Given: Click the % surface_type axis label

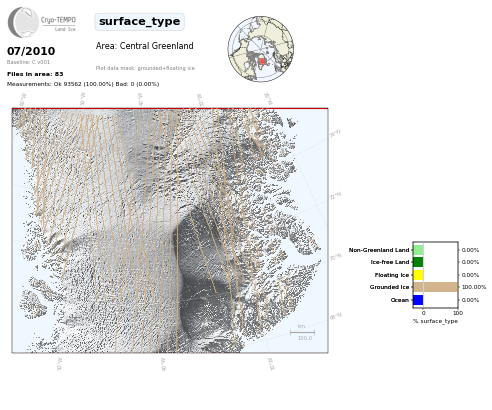Looking at the screenshot, I should tap(435, 321).
